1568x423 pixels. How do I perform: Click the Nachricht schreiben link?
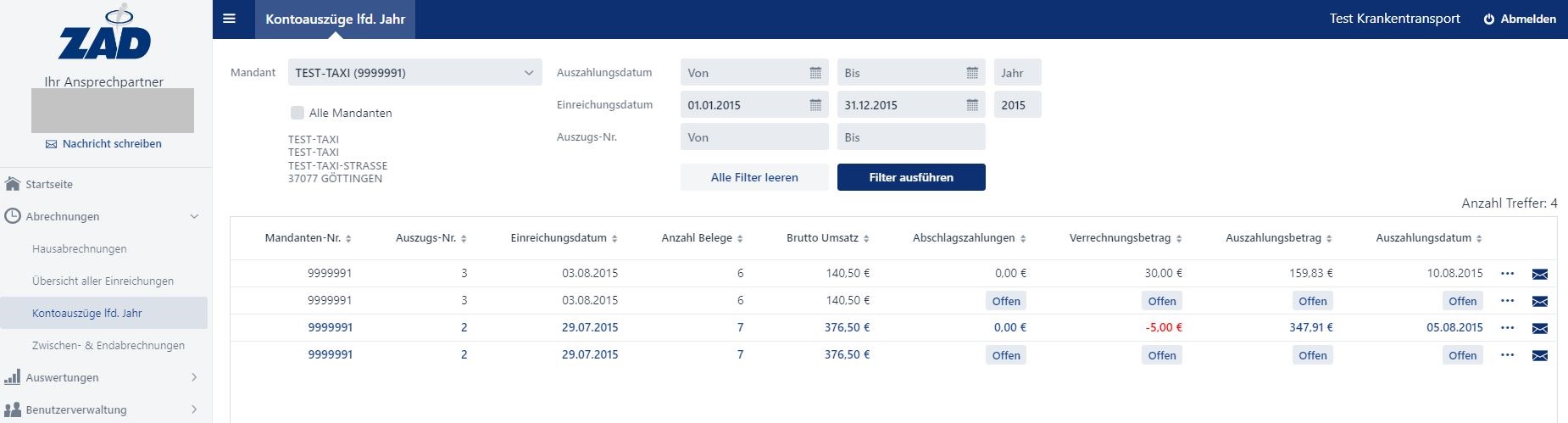(111, 144)
